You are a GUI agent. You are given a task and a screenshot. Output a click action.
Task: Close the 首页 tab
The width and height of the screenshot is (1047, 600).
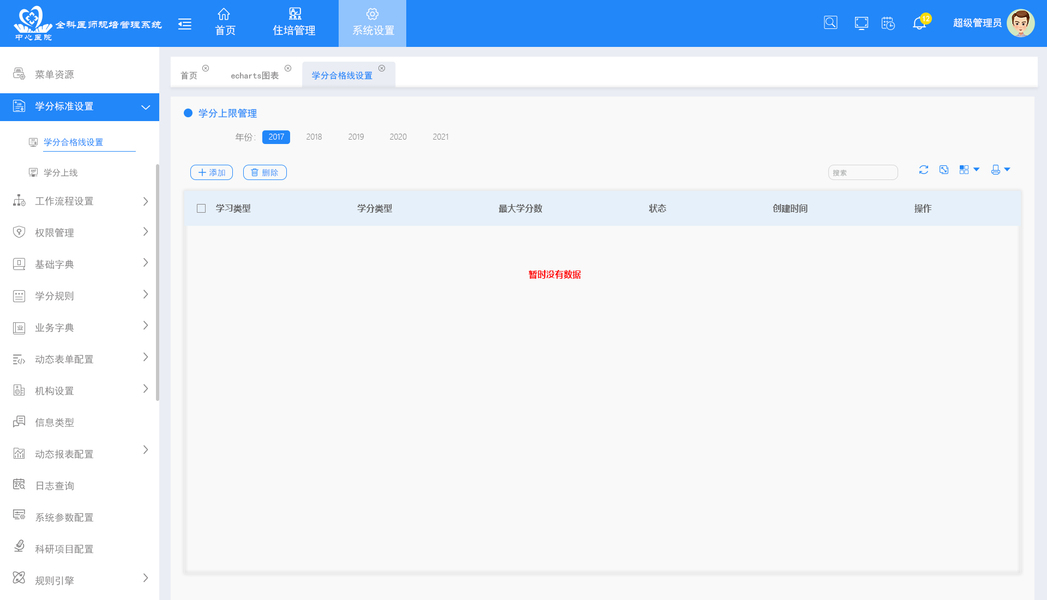206,68
